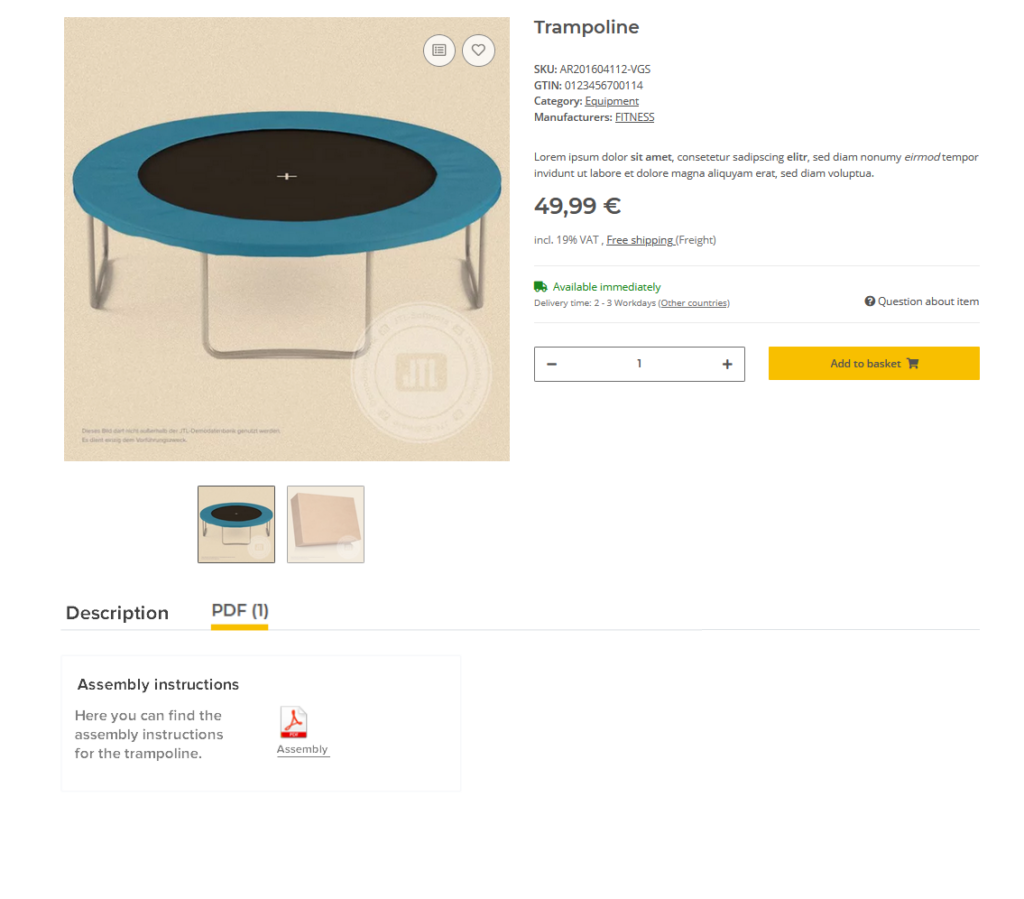Click the comparison list icon on image
This screenshot has height=899, width=1024.
439,50
